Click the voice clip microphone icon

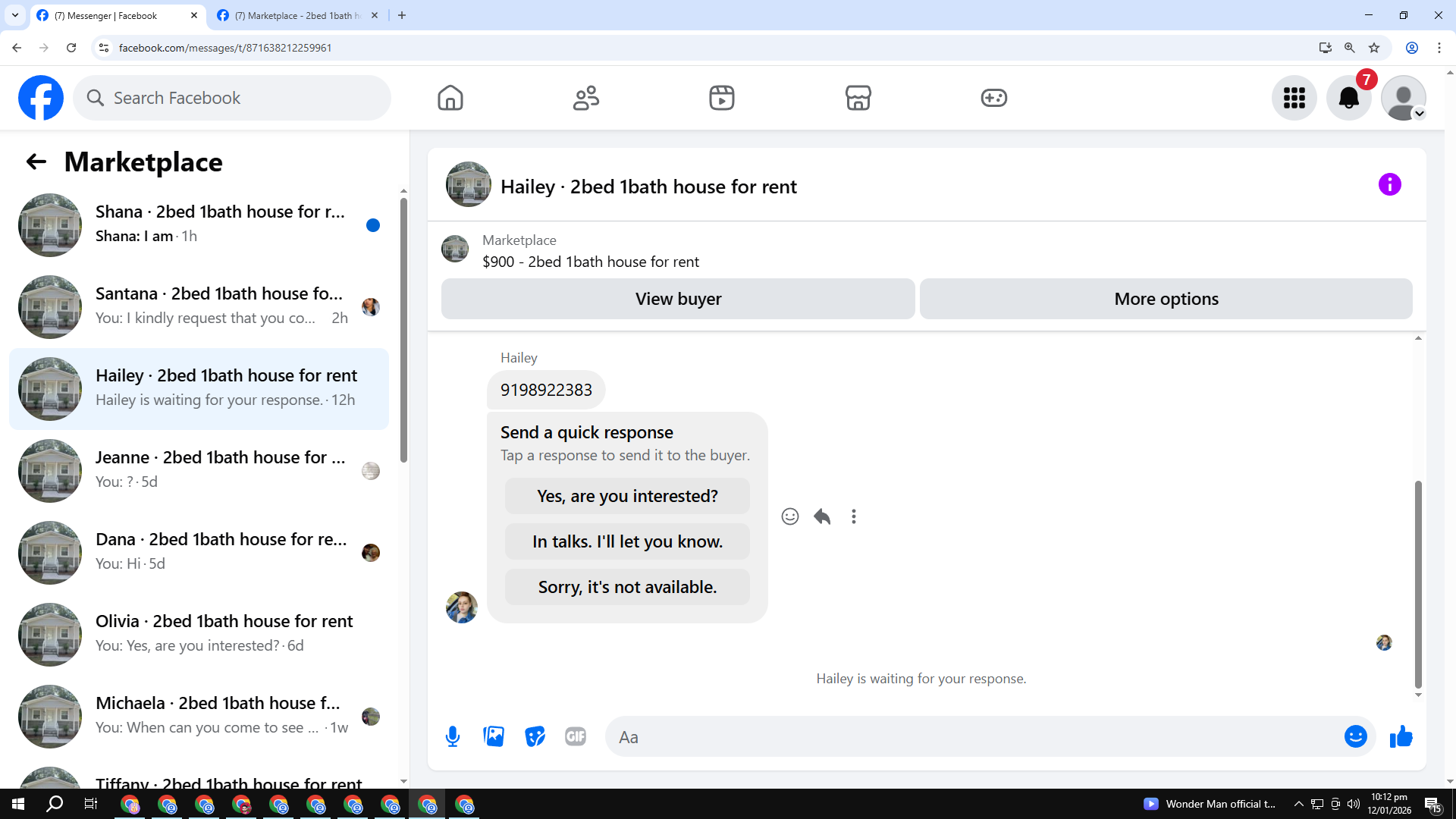point(453,736)
